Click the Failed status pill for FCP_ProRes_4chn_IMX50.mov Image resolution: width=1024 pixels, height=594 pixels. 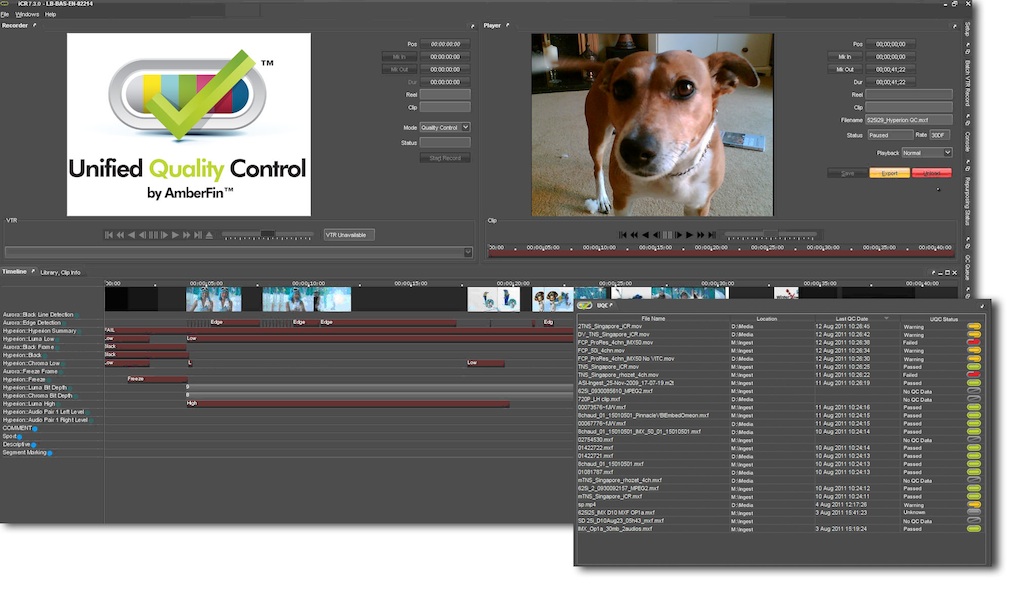(973, 342)
